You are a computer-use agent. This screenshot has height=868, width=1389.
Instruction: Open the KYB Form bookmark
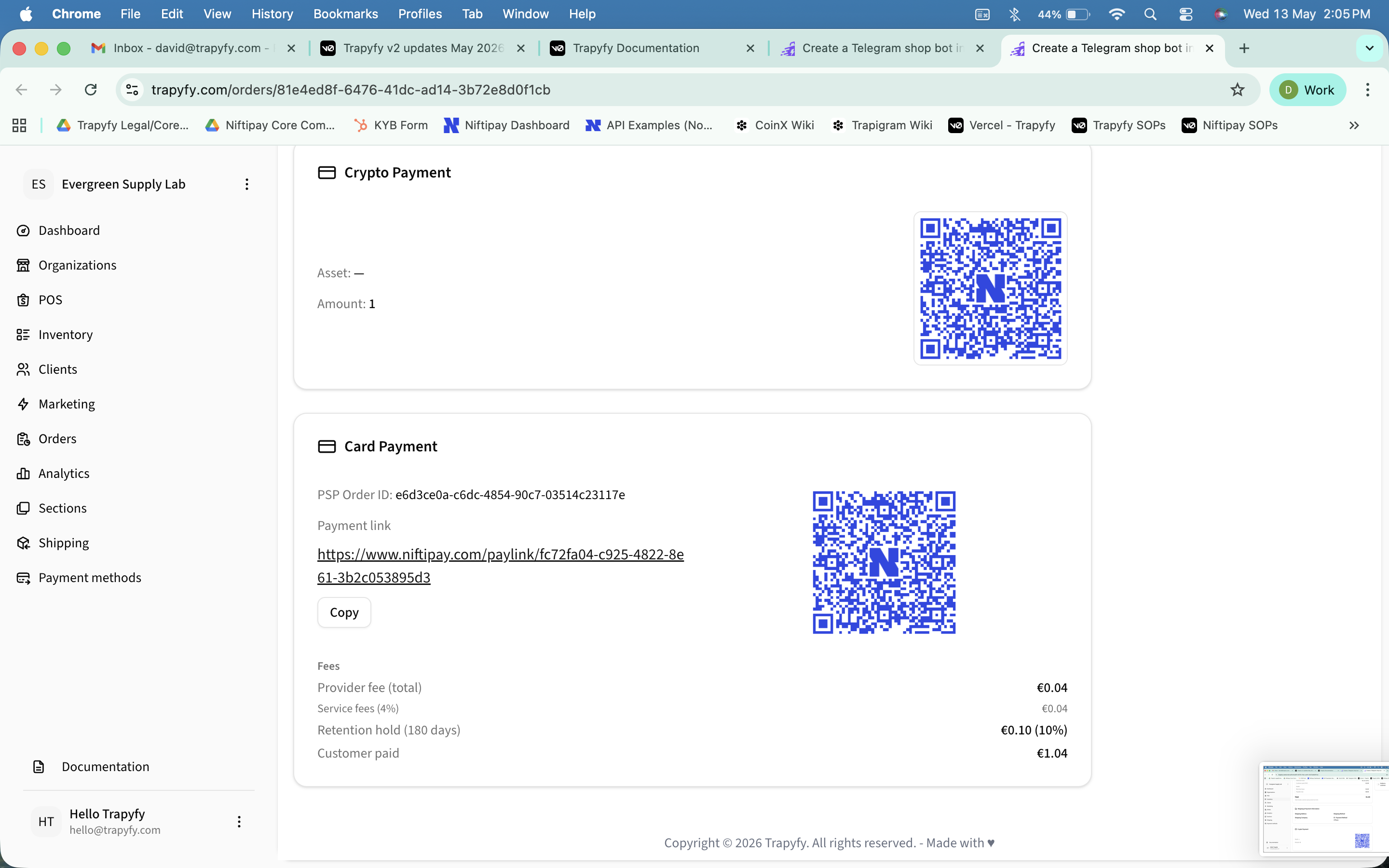tap(391, 125)
